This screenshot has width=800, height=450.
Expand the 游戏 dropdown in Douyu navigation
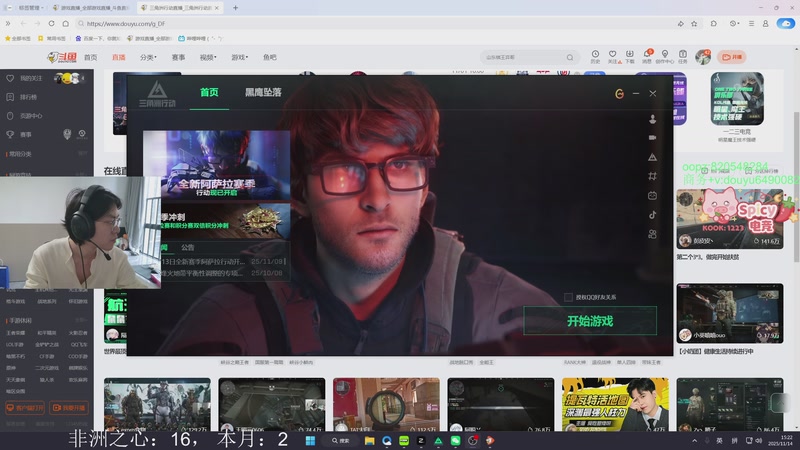(239, 57)
